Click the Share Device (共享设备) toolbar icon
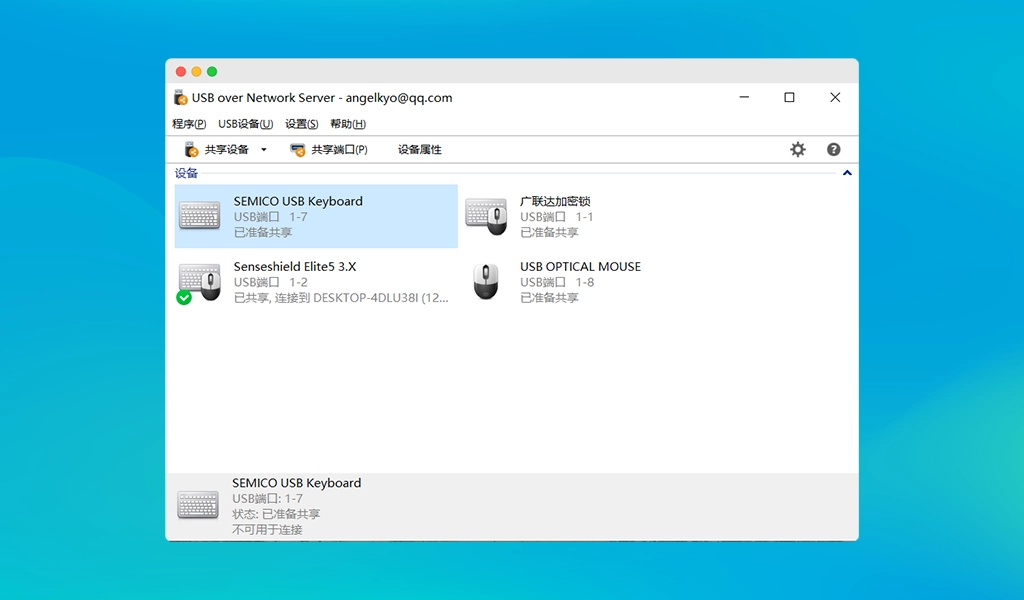Screen dimensions: 1024x600 click(192, 150)
